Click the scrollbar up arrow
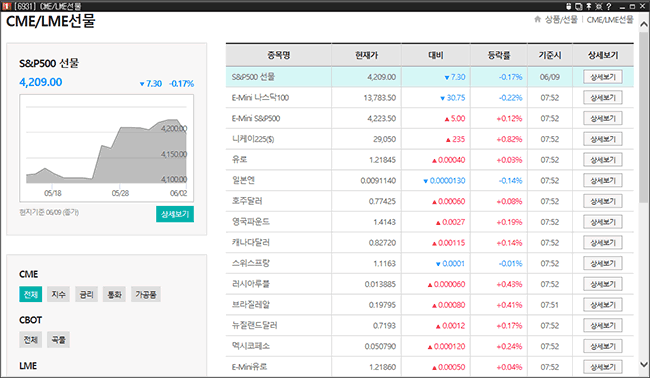Screen dimensions: 650x378 point(644,24)
